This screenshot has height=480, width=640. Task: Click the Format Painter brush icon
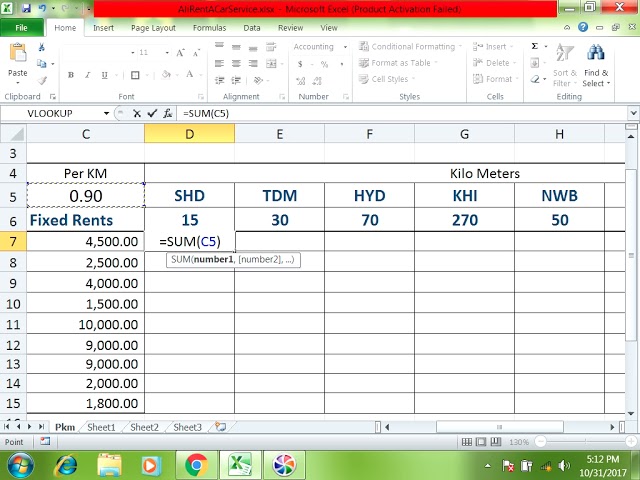(x=42, y=80)
